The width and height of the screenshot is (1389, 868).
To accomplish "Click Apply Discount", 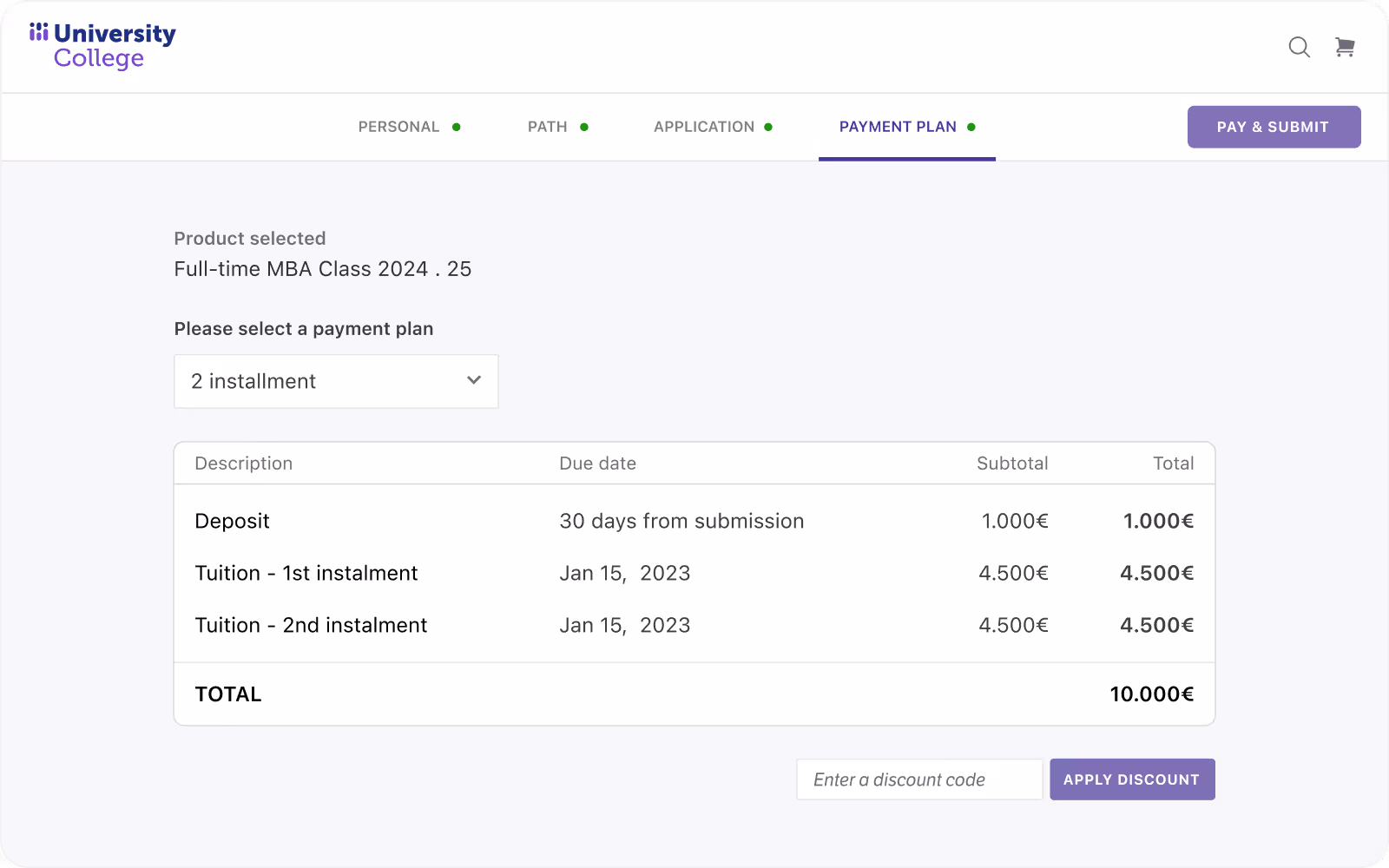I will click(1132, 779).
